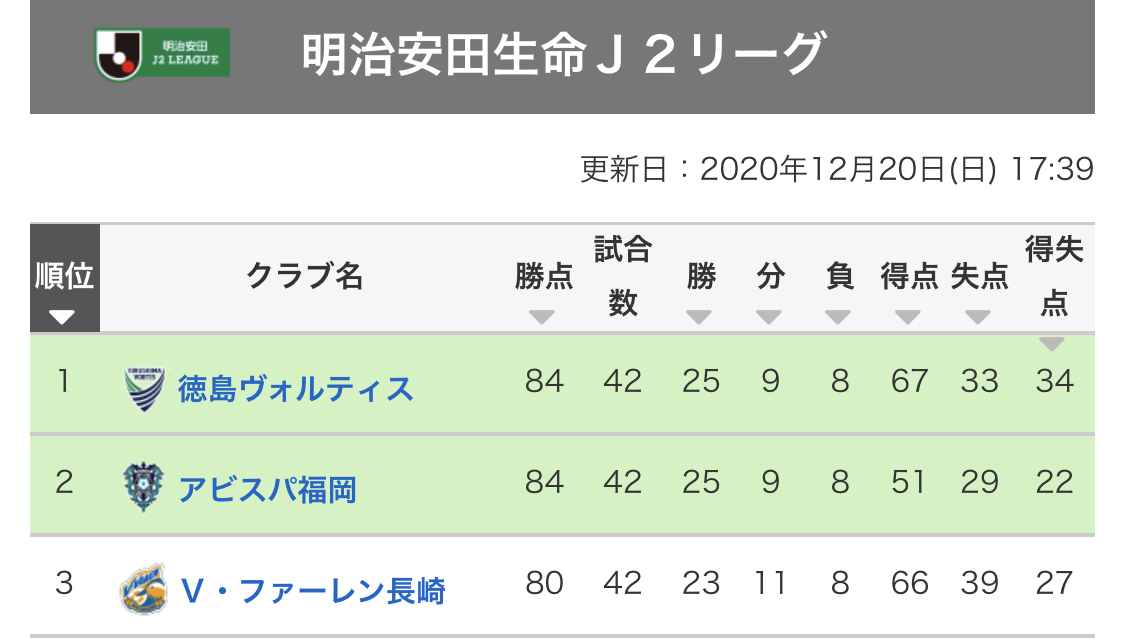This screenshot has width=1125, height=644.
Task: Sort by 得点 column arrow
Action: tap(908, 316)
